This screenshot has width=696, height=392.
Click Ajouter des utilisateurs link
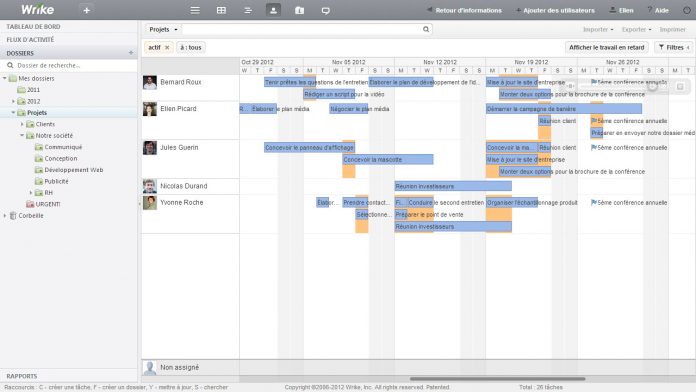pos(555,10)
